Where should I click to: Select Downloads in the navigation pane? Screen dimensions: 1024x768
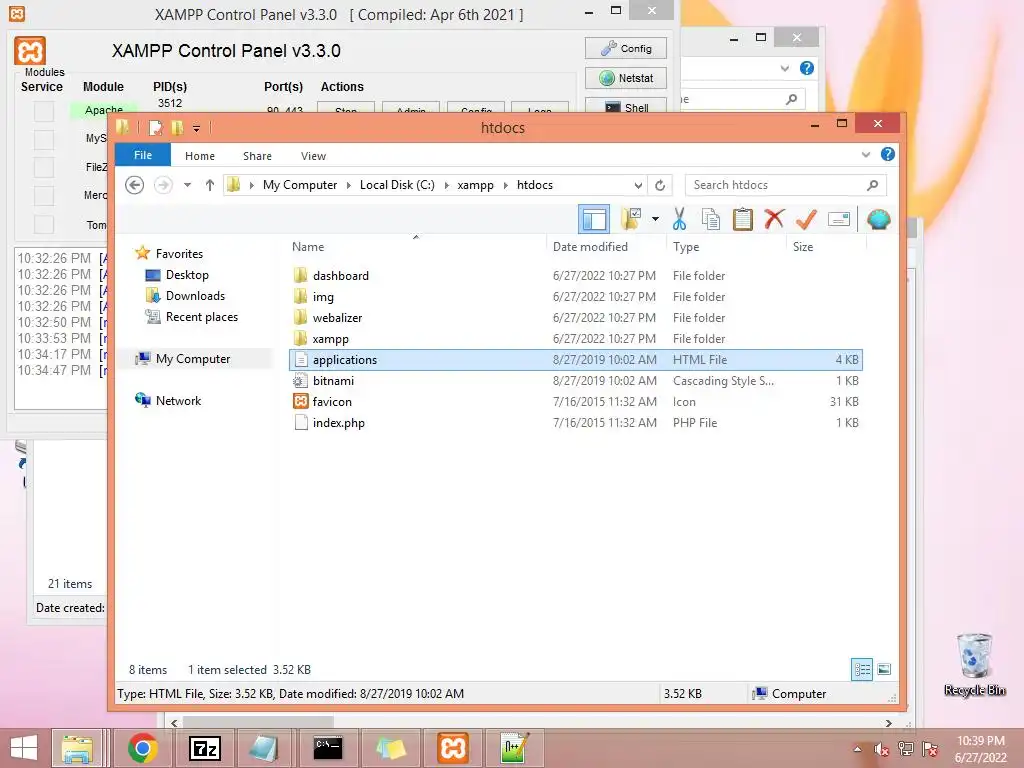(x=195, y=296)
